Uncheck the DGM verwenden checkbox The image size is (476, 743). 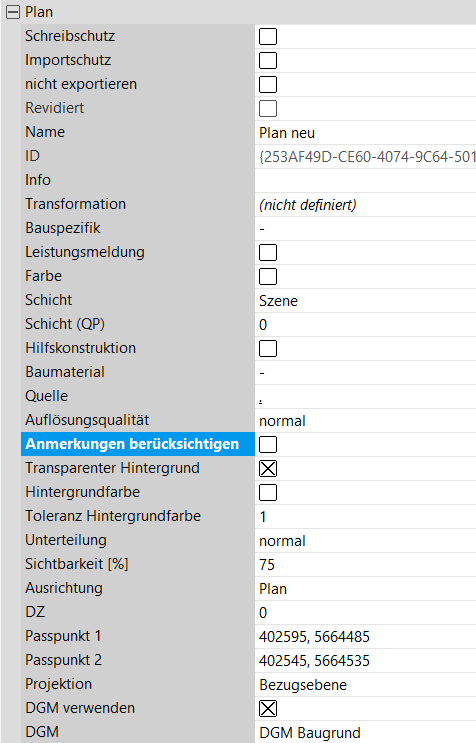pos(268,708)
